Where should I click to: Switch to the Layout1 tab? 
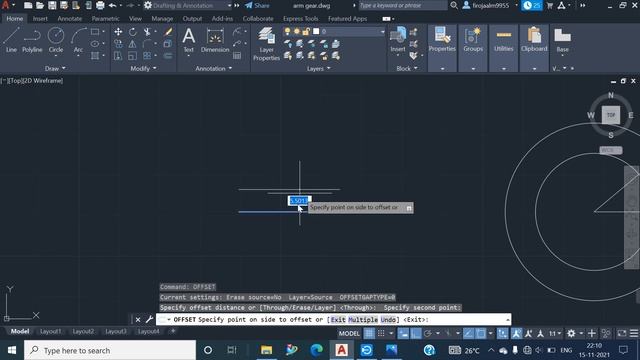click(x=51, y=331)
